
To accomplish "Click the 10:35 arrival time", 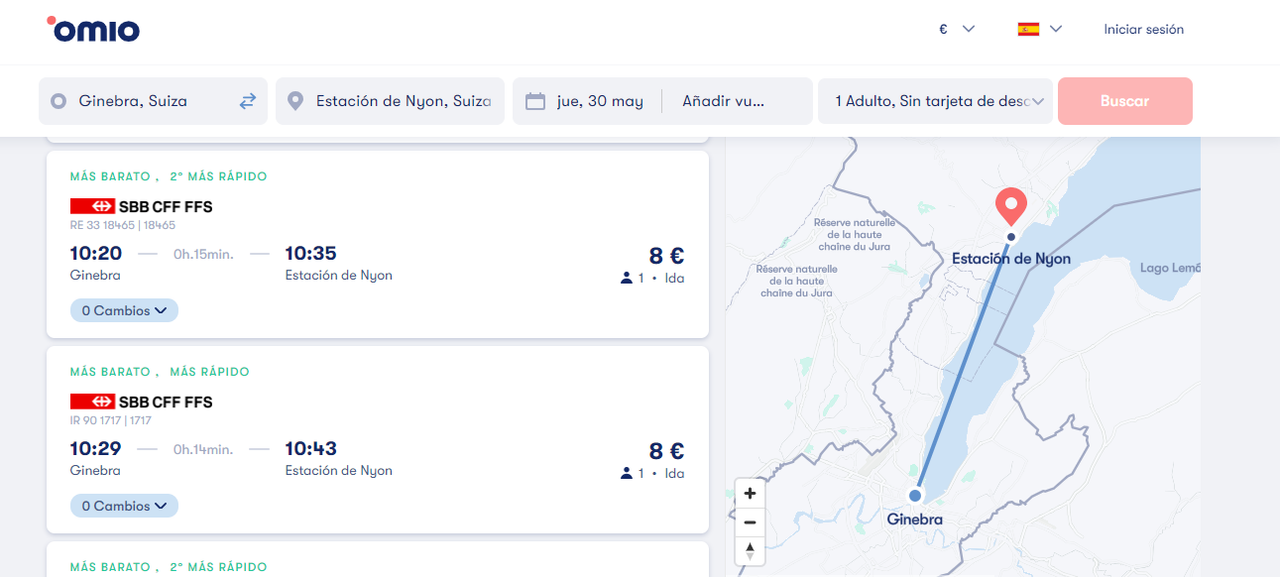I will pyautogui.click(x=311, y=253).
